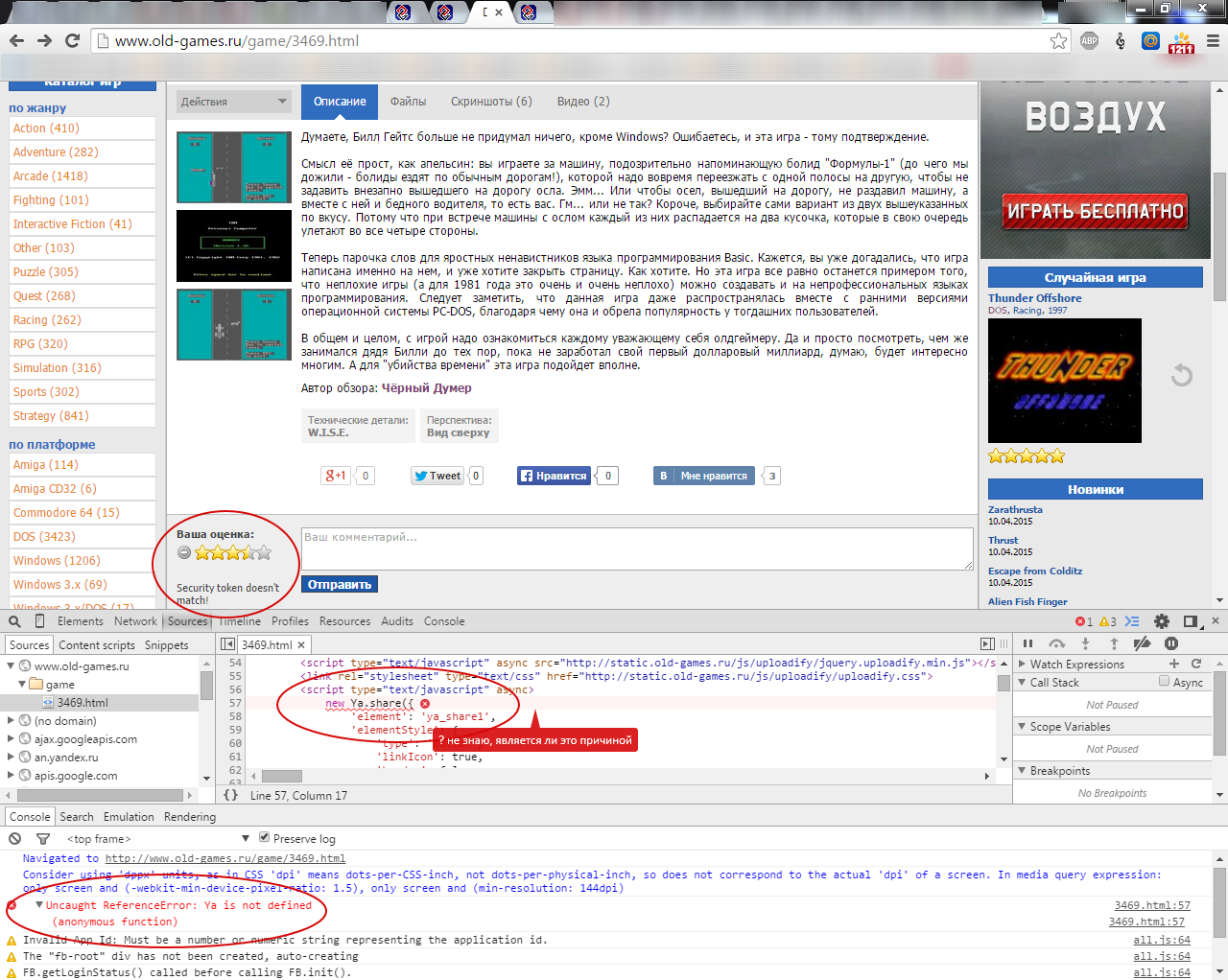
Task: Go forward in browser history
Action: [x=44, y=40]
